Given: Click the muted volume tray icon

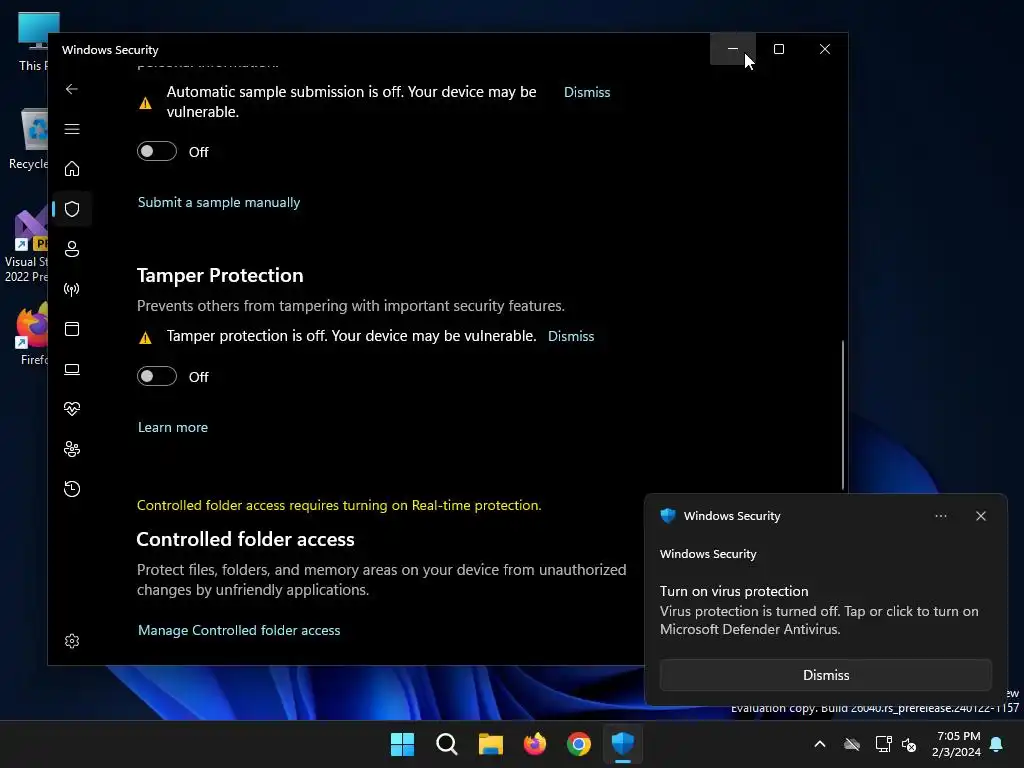Looking at the screenshot, I should [x=908, y=744].
